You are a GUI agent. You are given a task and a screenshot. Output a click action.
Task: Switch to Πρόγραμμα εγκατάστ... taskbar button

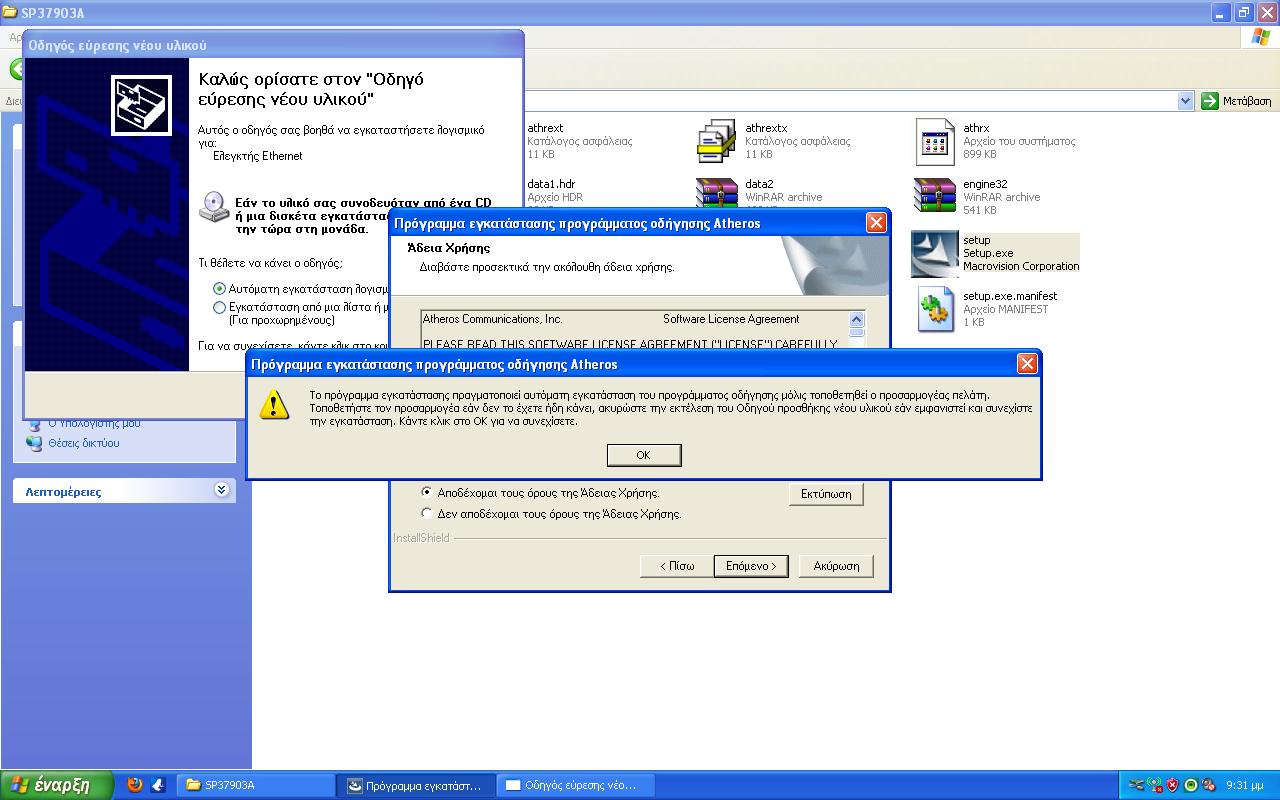(417, 785)
